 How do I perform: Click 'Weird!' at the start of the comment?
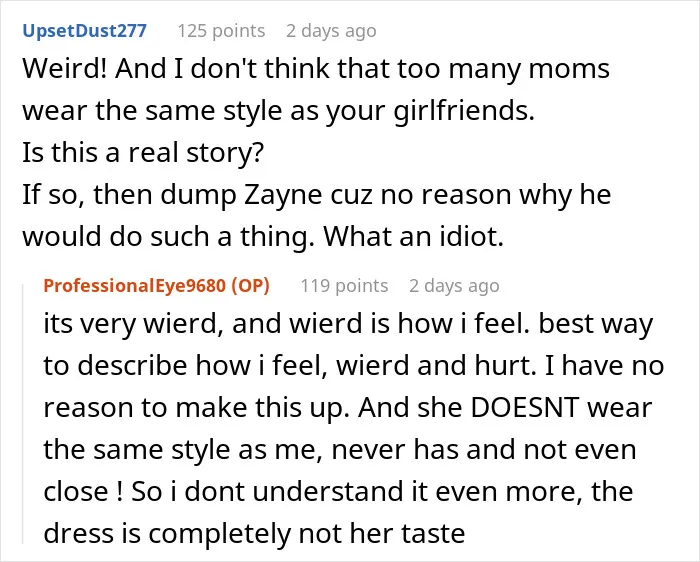point(65,69)
